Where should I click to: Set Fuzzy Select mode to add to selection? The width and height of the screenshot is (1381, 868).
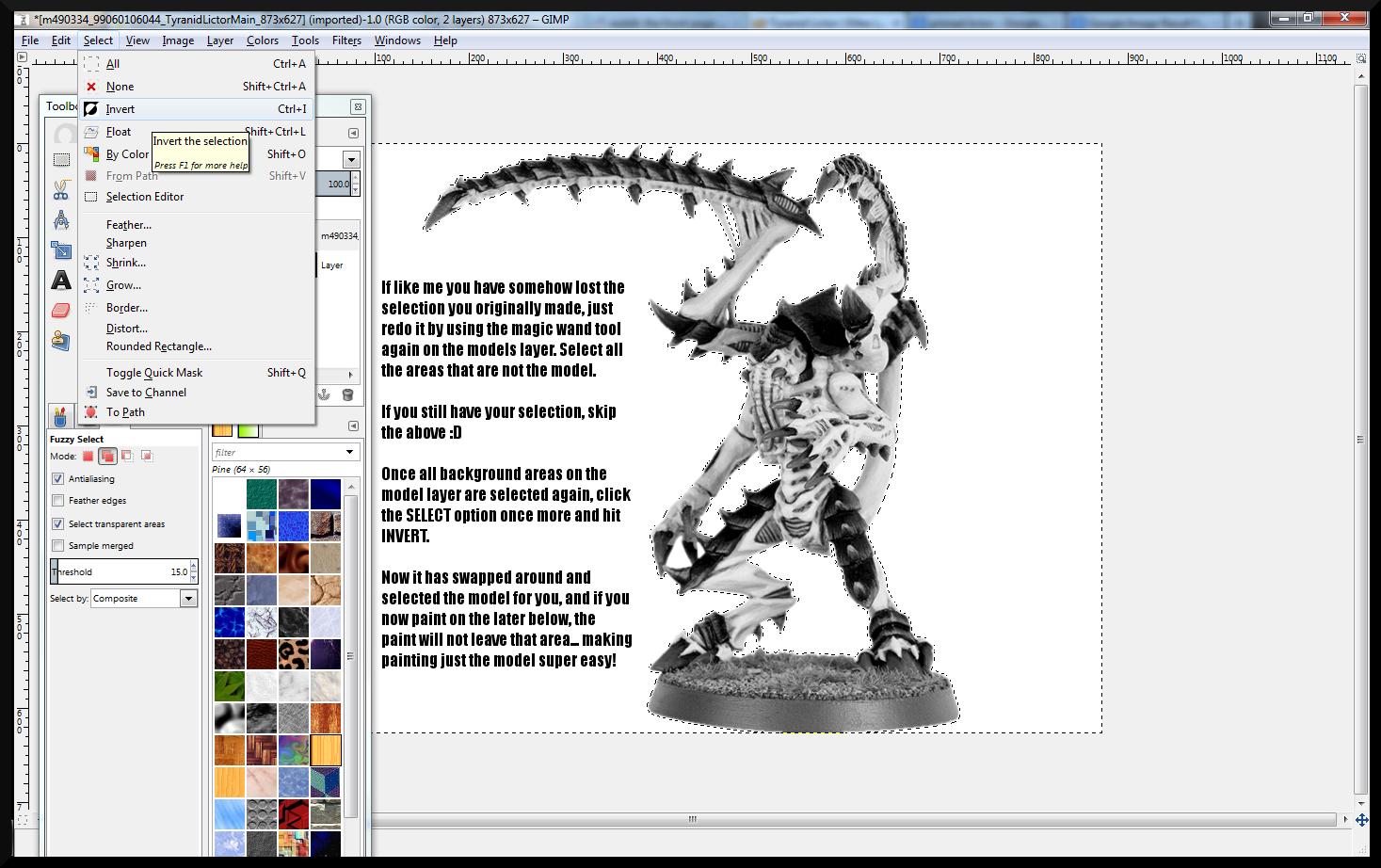(108, 456)
